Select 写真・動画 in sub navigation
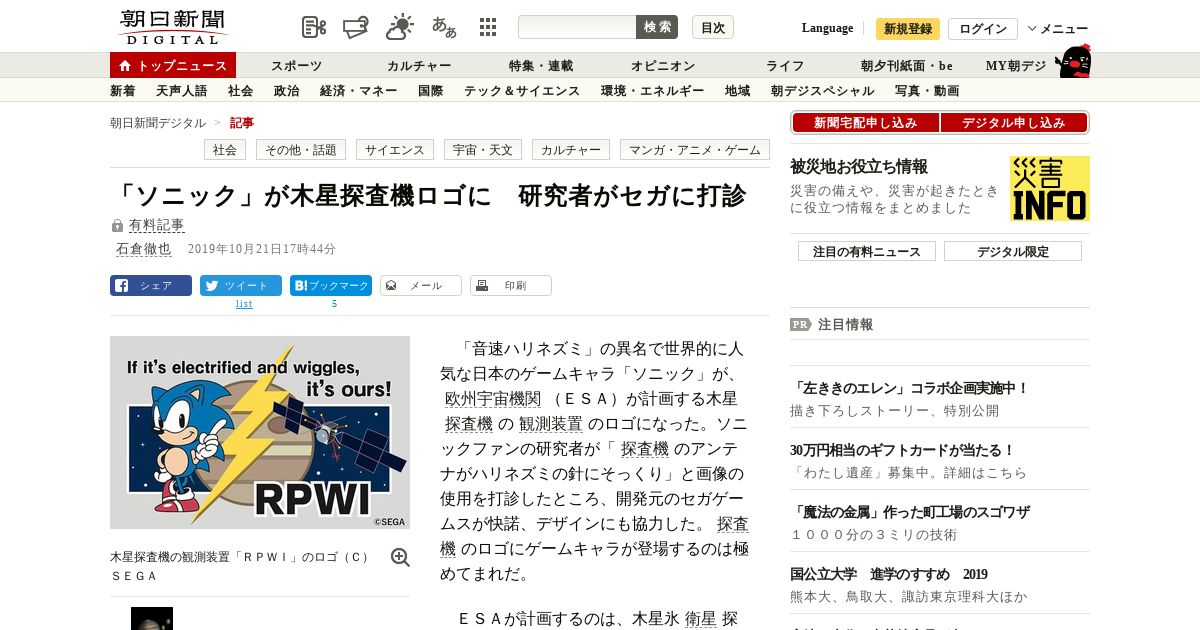 coord(927,91)
